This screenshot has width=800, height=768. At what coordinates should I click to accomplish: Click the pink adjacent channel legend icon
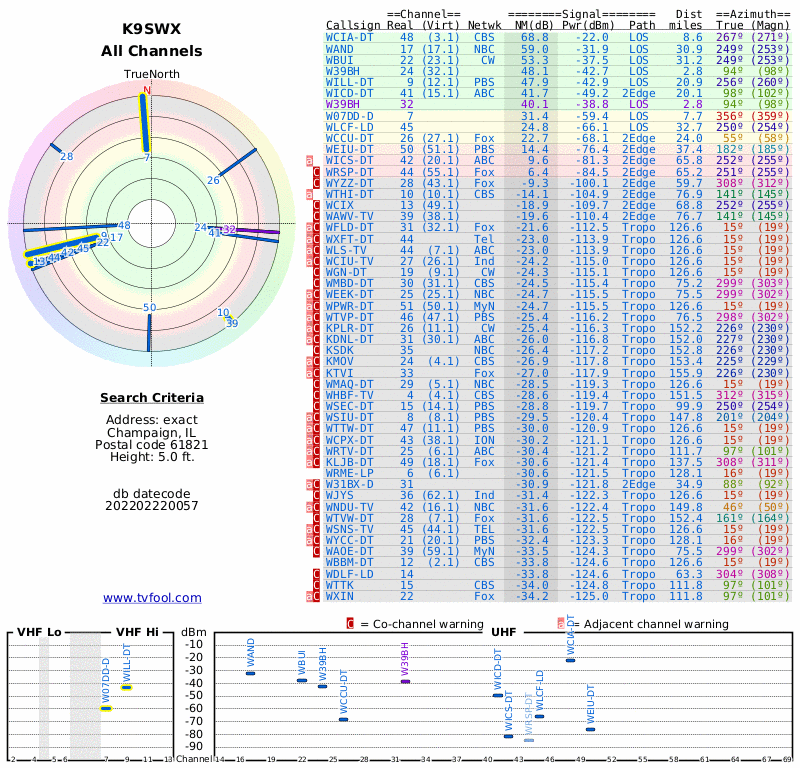(x=561, y=624)
